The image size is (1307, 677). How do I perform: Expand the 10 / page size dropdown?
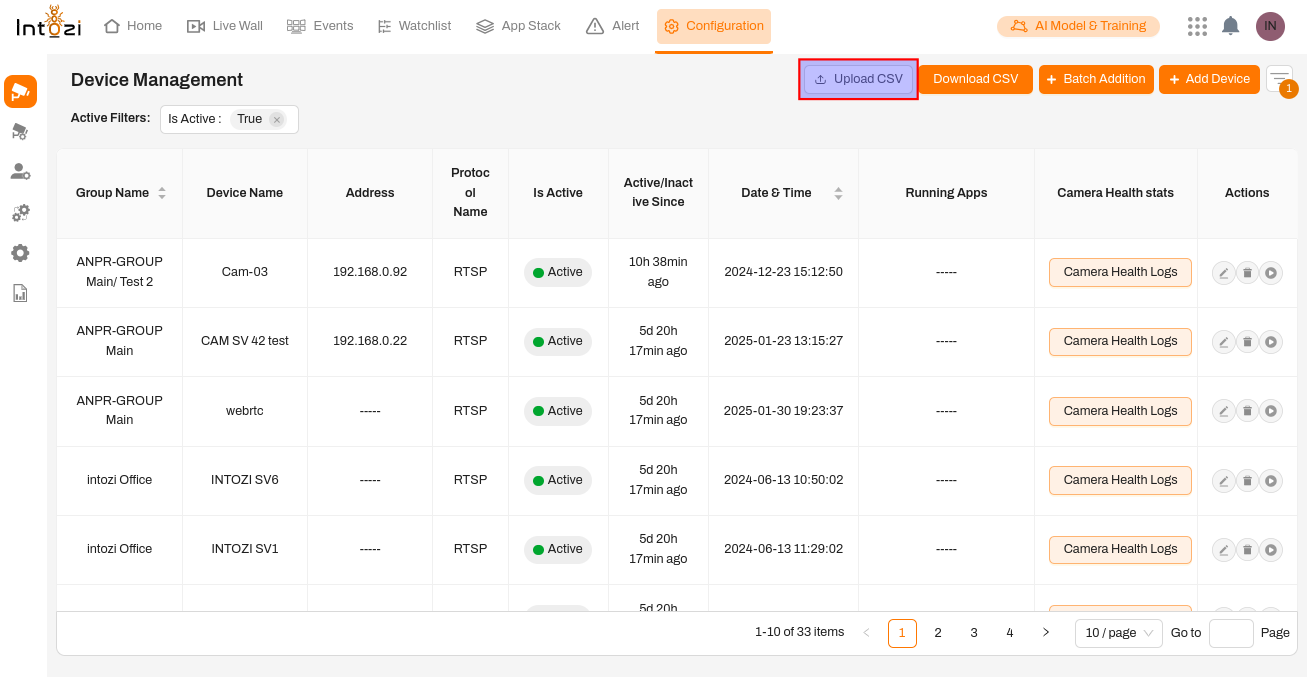1118,633
